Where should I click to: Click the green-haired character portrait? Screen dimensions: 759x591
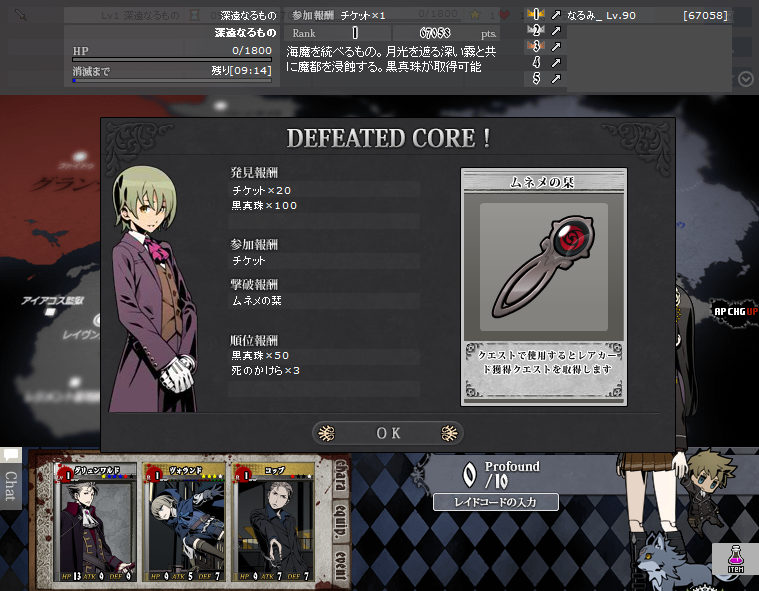pyautogui.click(x=153, y=289)
